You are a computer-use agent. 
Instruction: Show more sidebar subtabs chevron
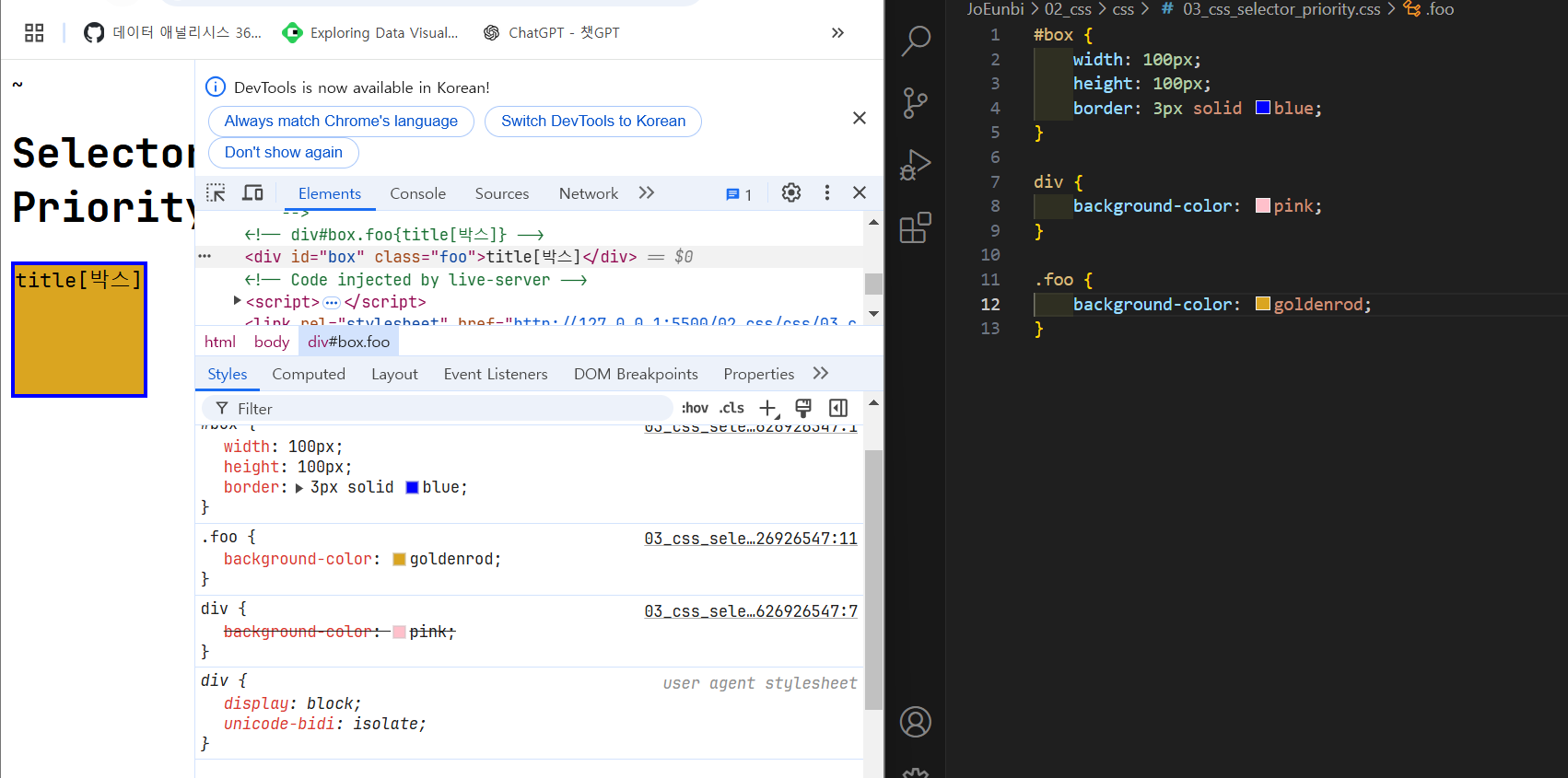click(821, 374)
